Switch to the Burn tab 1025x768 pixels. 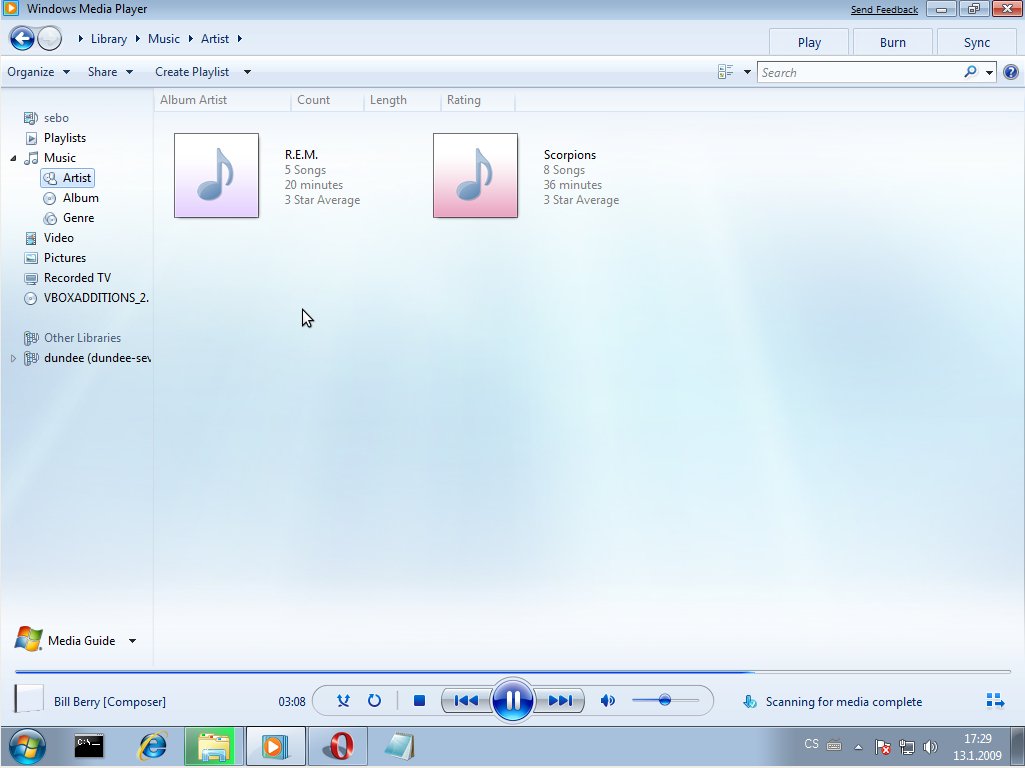coord(892,42)
